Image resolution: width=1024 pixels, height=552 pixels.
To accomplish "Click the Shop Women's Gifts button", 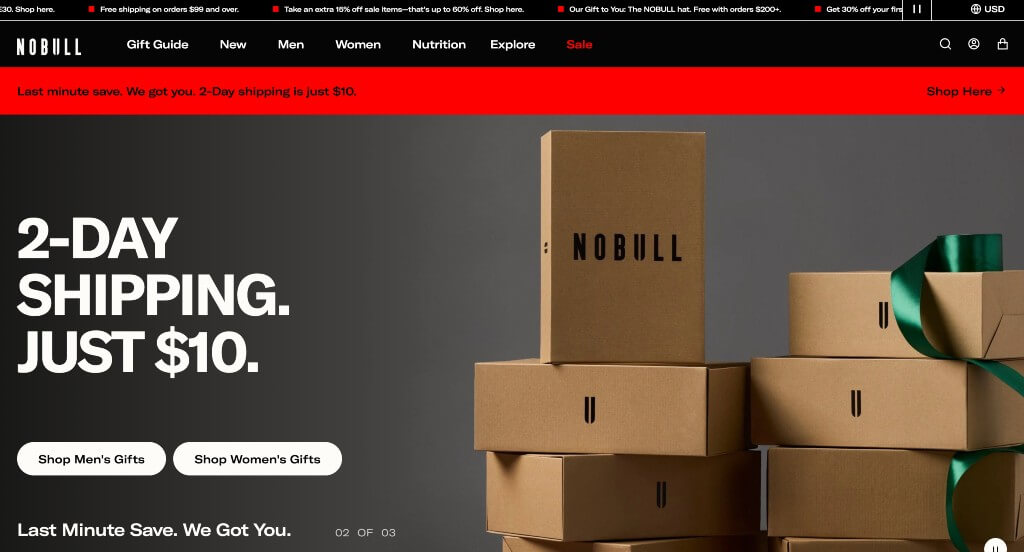I will (257, 459).
